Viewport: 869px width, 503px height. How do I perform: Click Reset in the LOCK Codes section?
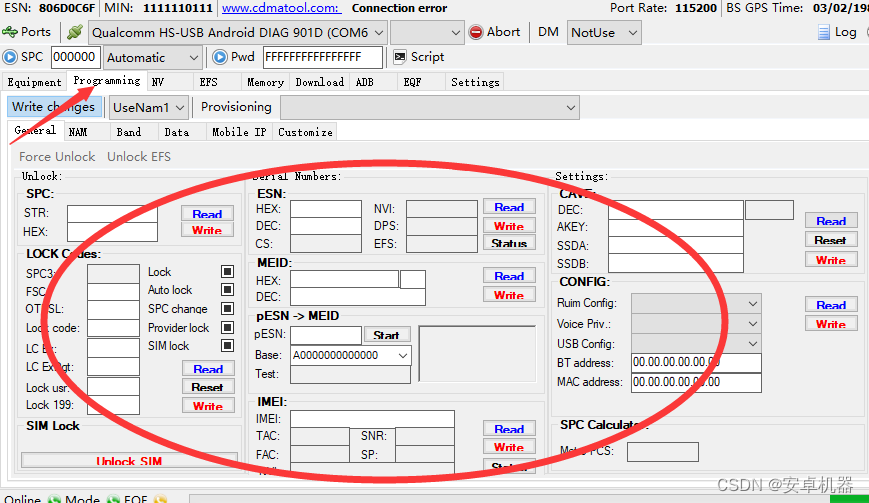pos(208,387)
